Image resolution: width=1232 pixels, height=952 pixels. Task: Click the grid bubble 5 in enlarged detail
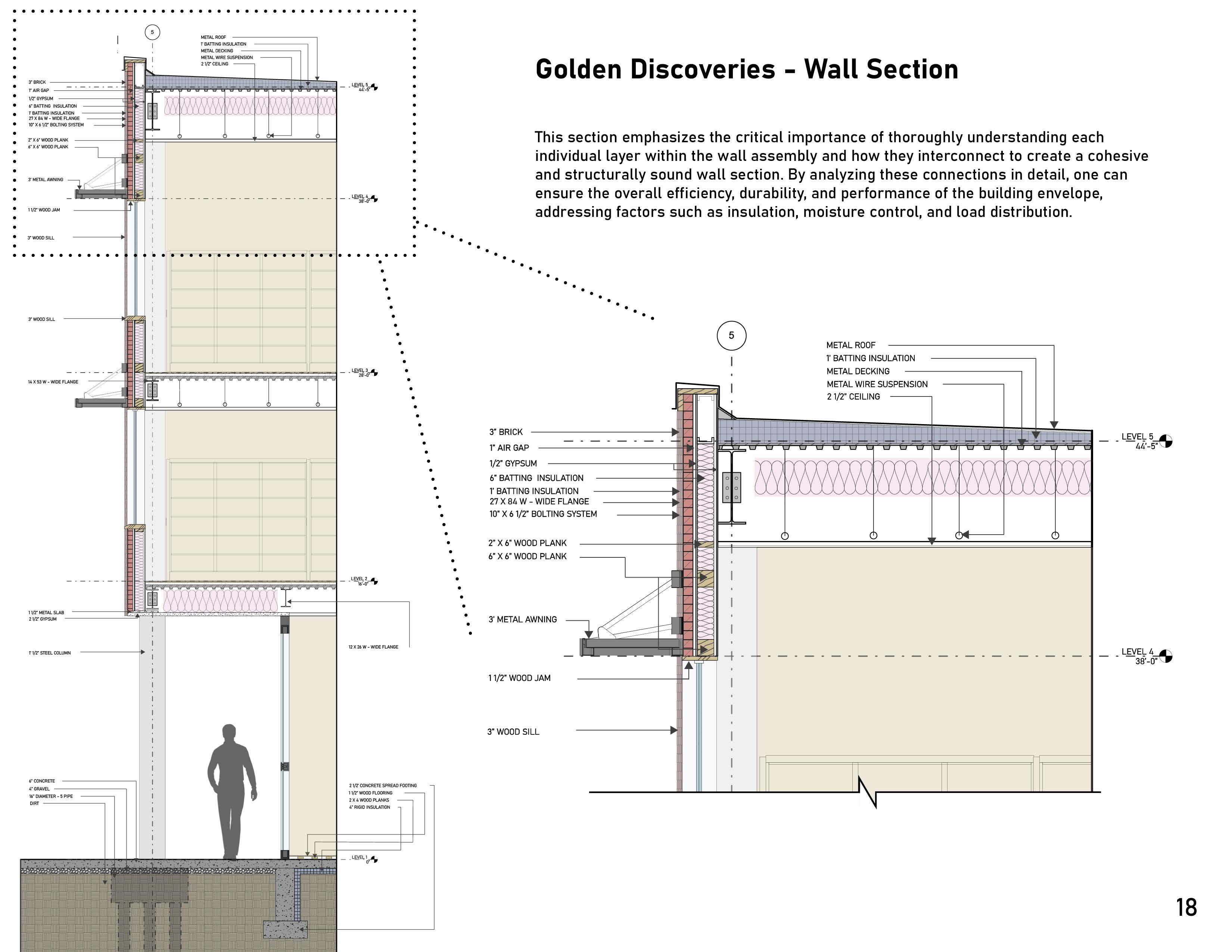click(731, 336)
